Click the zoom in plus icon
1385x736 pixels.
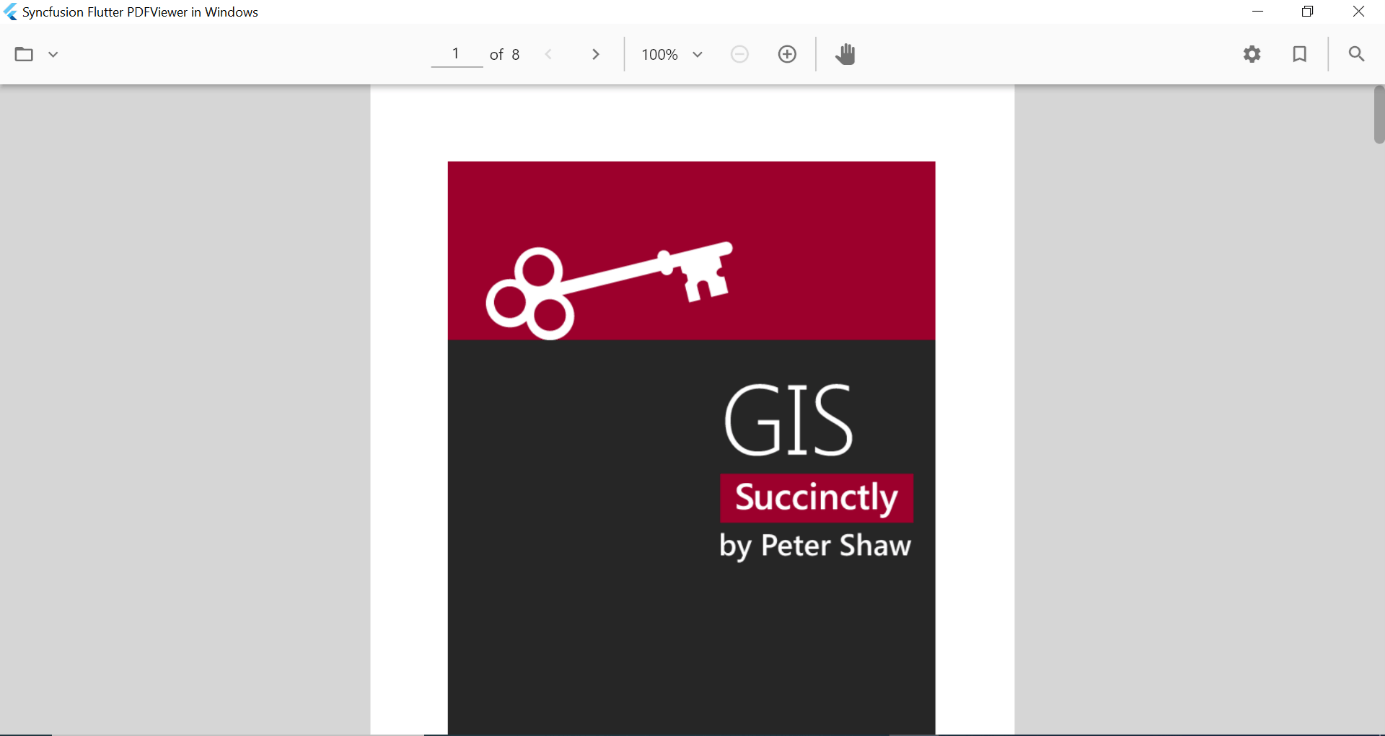click(787, 54)
